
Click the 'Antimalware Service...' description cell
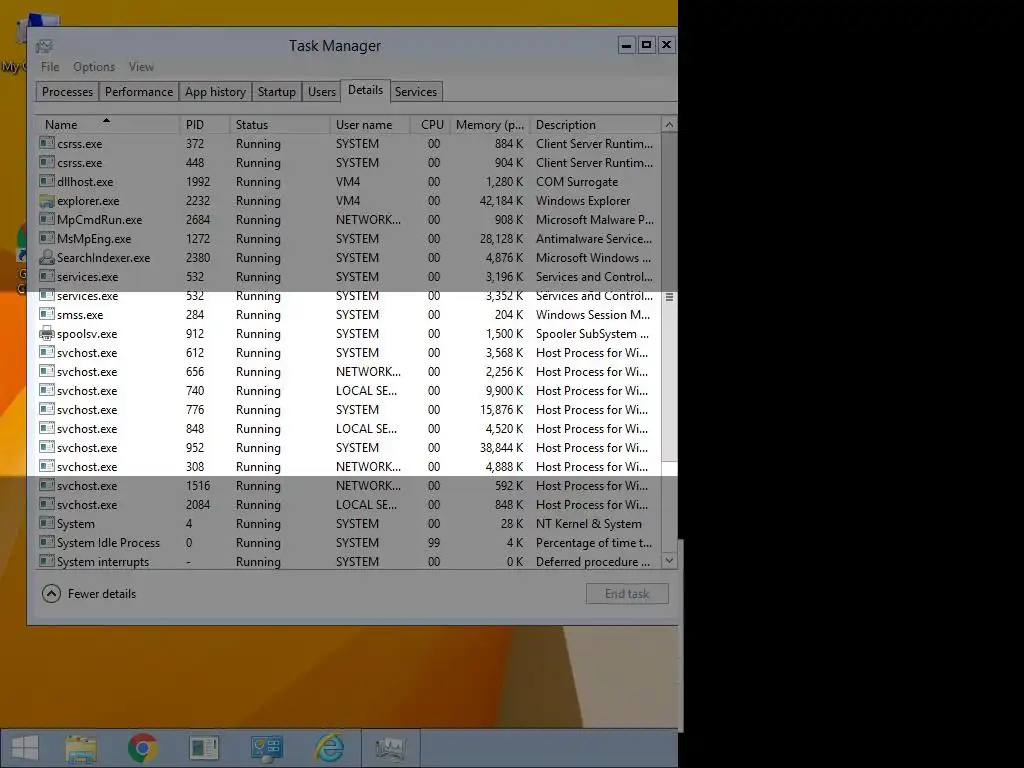click(594, 238)
